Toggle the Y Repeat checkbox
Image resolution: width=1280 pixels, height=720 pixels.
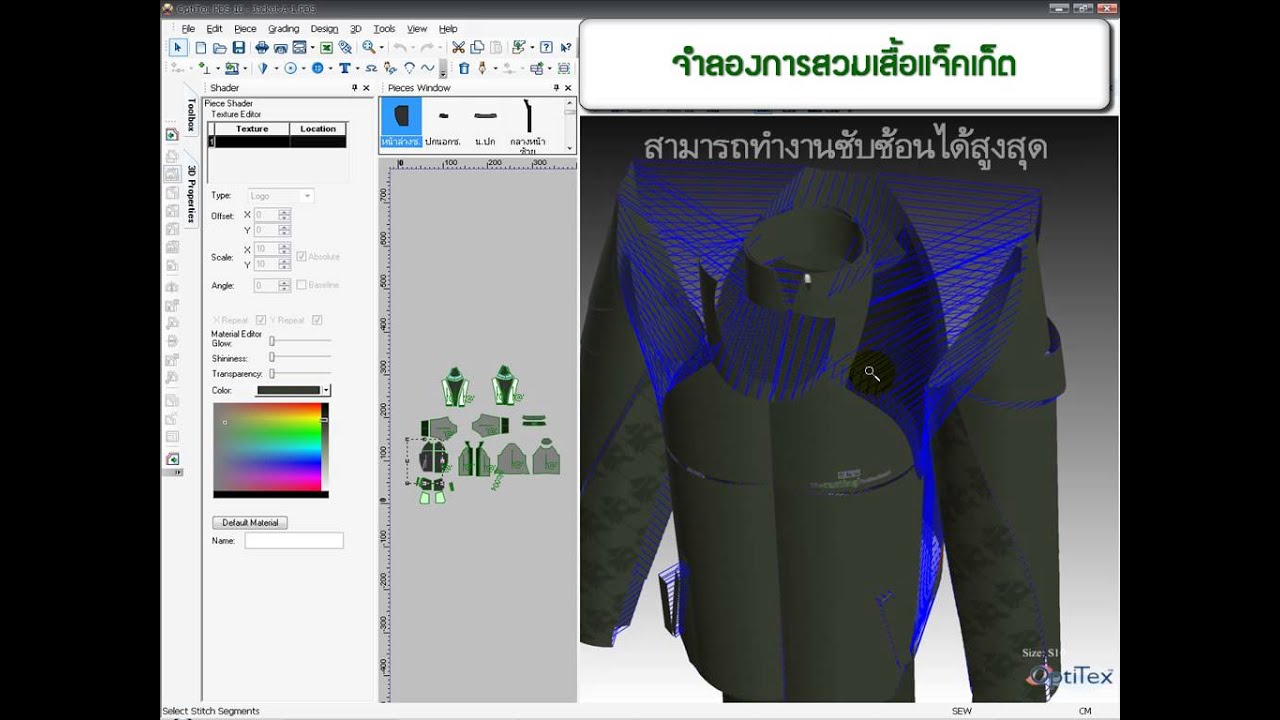317,320
